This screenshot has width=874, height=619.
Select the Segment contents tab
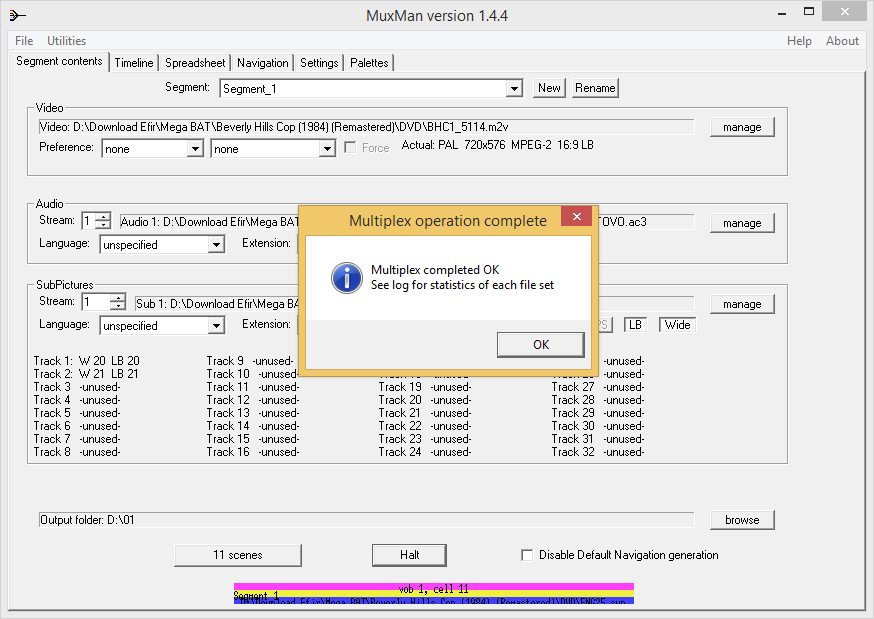[x=59, y=61]
